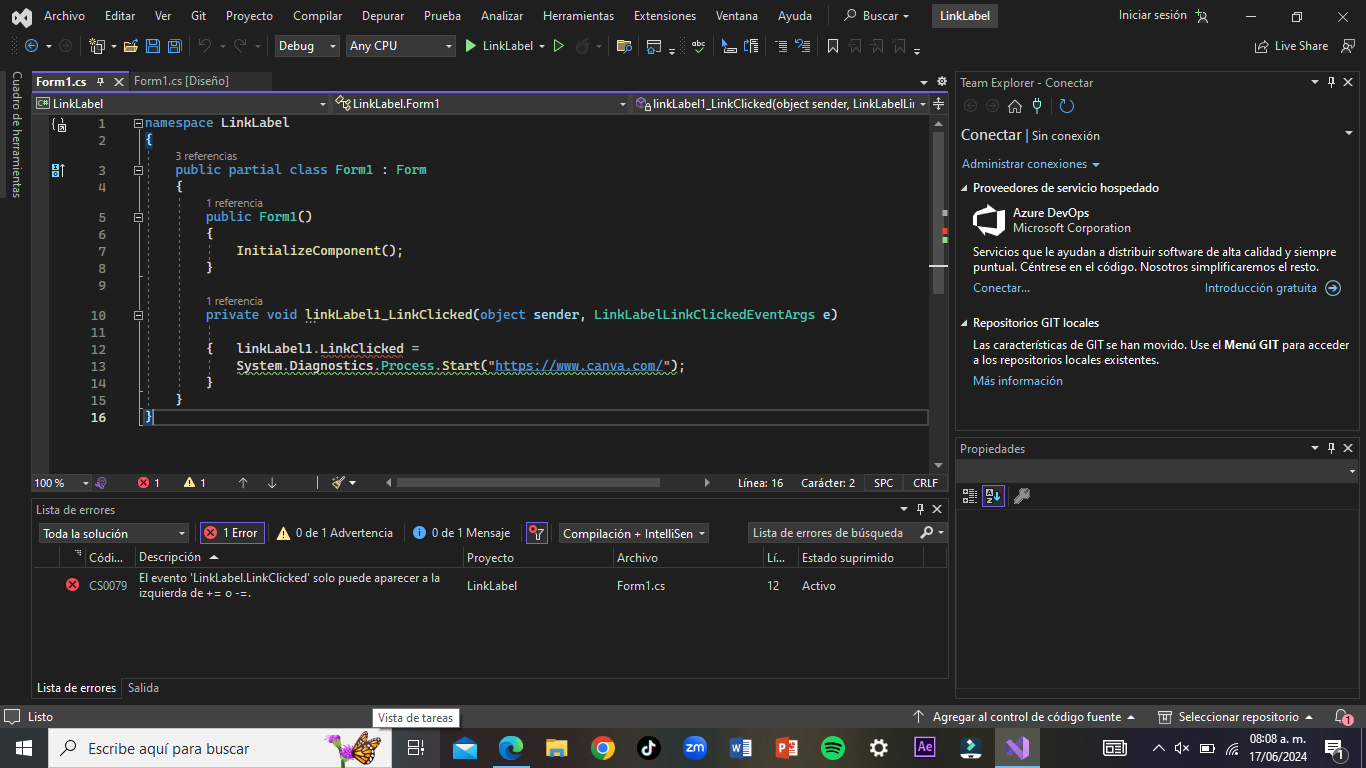The height and width of the screenshot is (768, 1366).
Task: Open the Depurar menu
Action: tap(383, 16)
